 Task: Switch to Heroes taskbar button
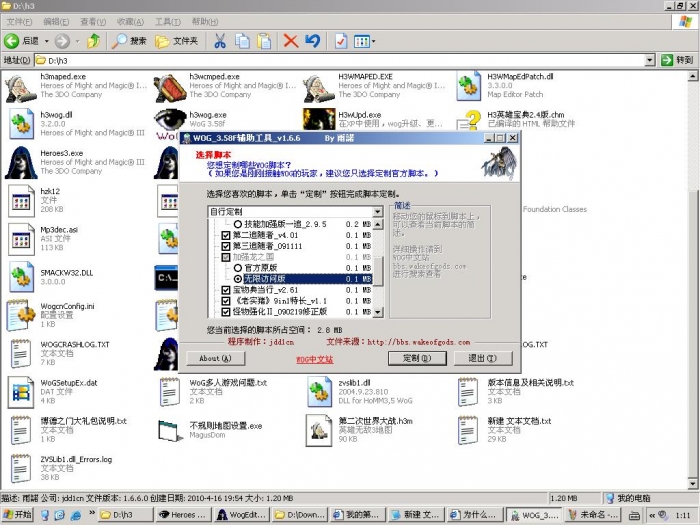coord(183,515)
